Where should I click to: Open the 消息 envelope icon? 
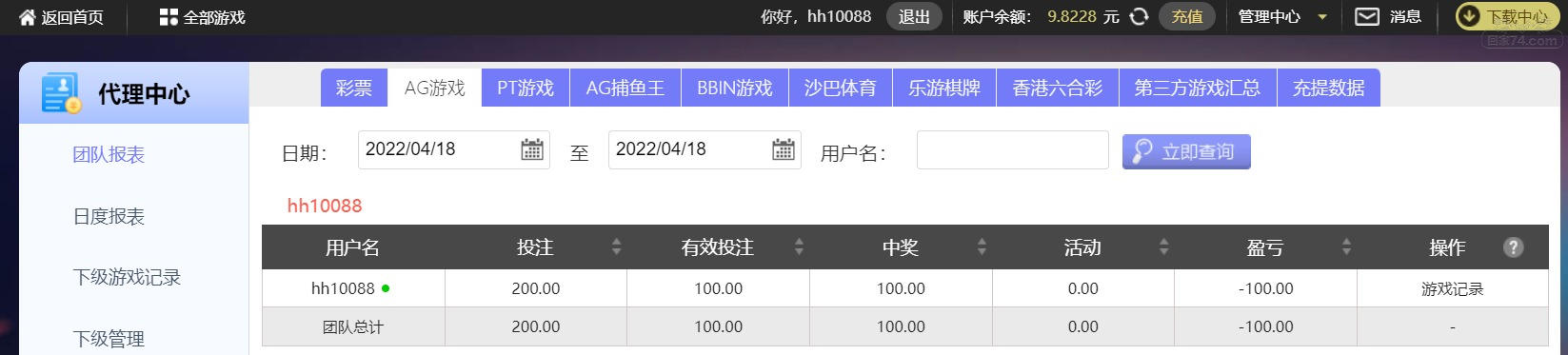pos(1367,16)
